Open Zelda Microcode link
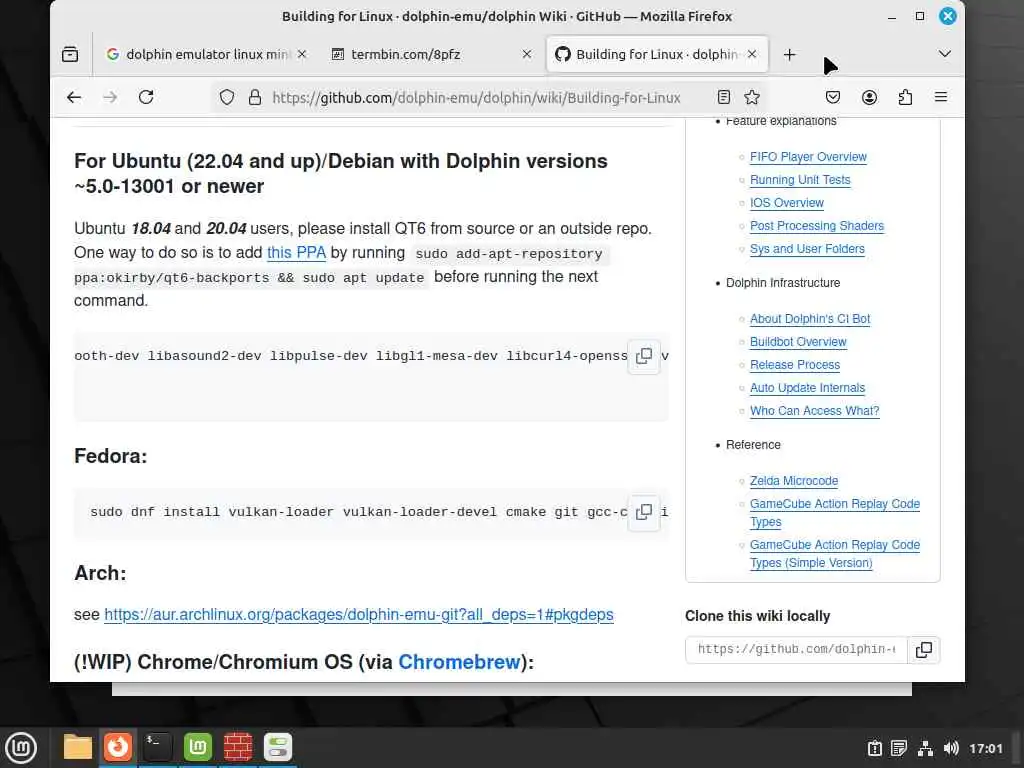 793,481
